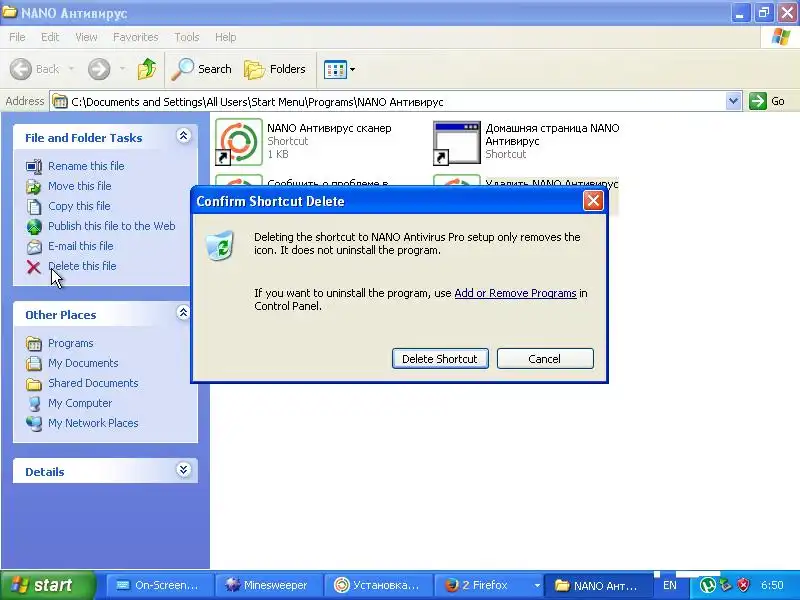This screenshot has width=800, height=600.
Task: Open the File menu
Action: click(17, 37)
